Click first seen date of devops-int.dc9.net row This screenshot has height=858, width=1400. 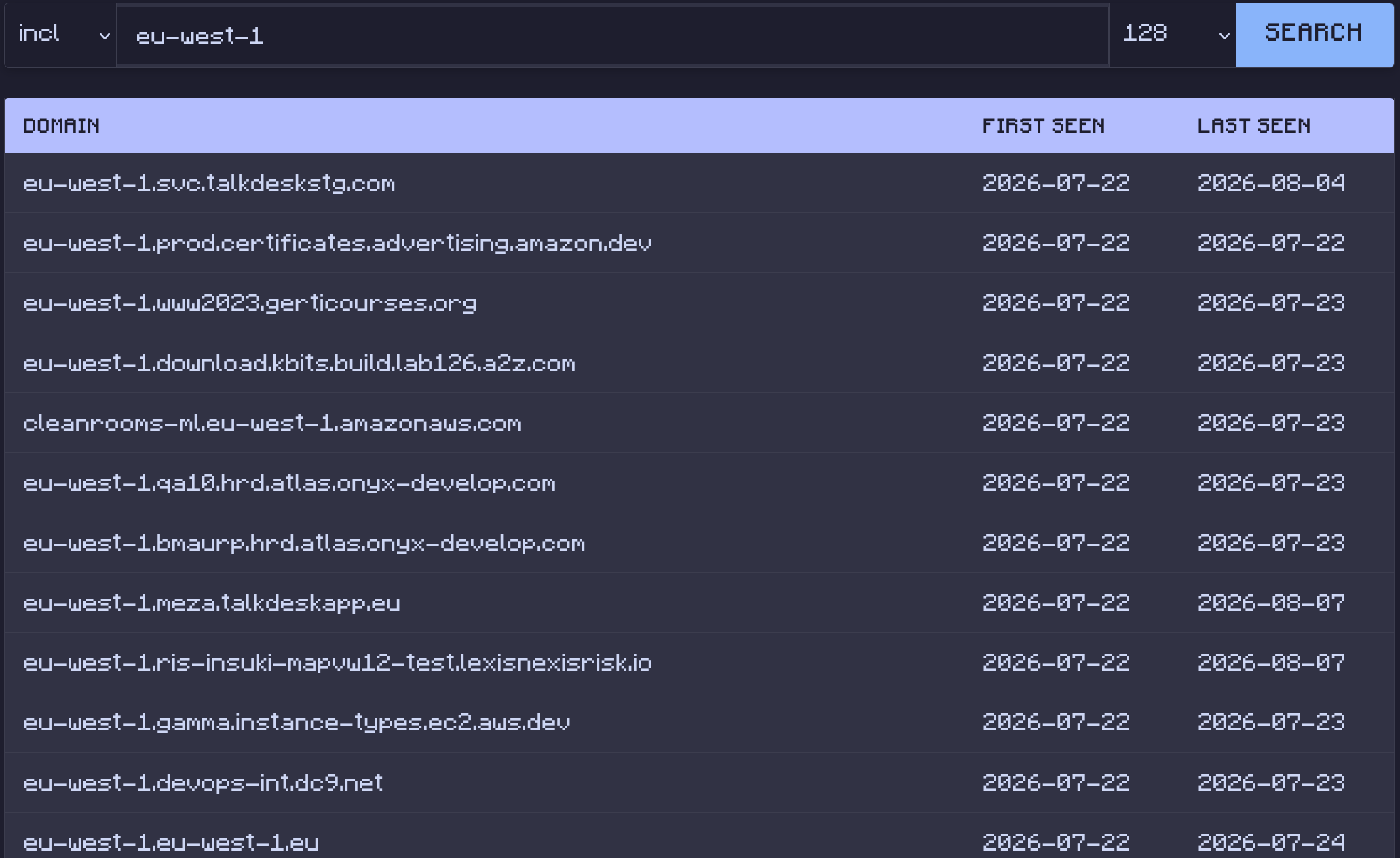coord(1056,783)
